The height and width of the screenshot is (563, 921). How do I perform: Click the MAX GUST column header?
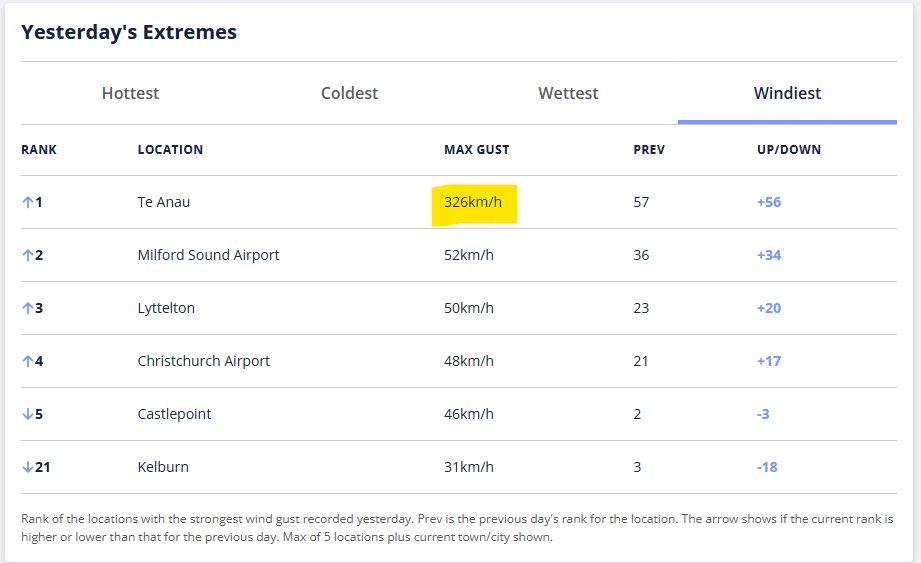476,150
